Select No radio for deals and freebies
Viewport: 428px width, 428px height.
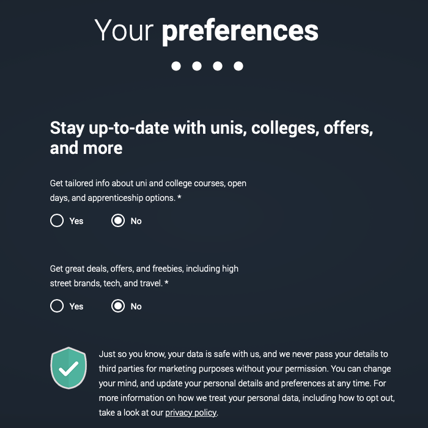click(118, 306)
